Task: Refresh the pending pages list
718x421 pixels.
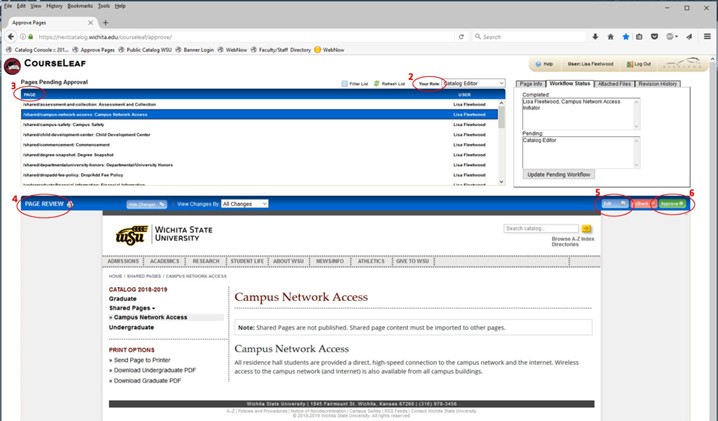Action: (x=389, y=84)
